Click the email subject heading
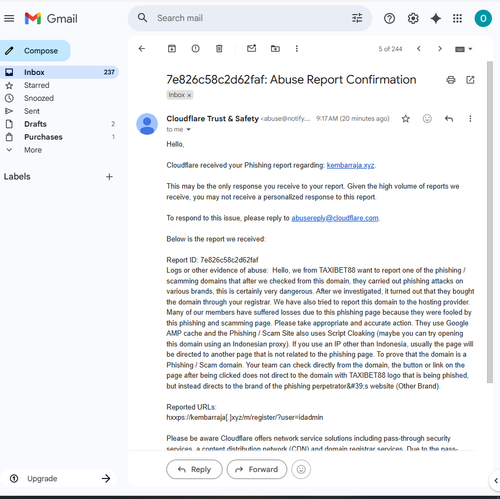500x499 pixels. pyautogui.click(x=291, y=80)
